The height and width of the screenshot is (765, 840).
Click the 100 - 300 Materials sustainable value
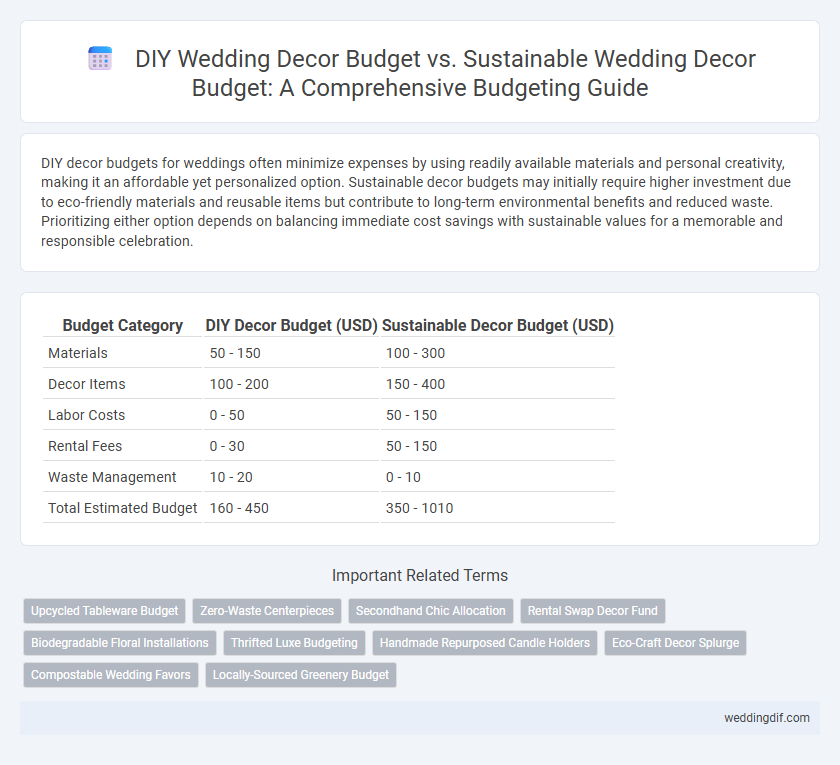point(415,353)
